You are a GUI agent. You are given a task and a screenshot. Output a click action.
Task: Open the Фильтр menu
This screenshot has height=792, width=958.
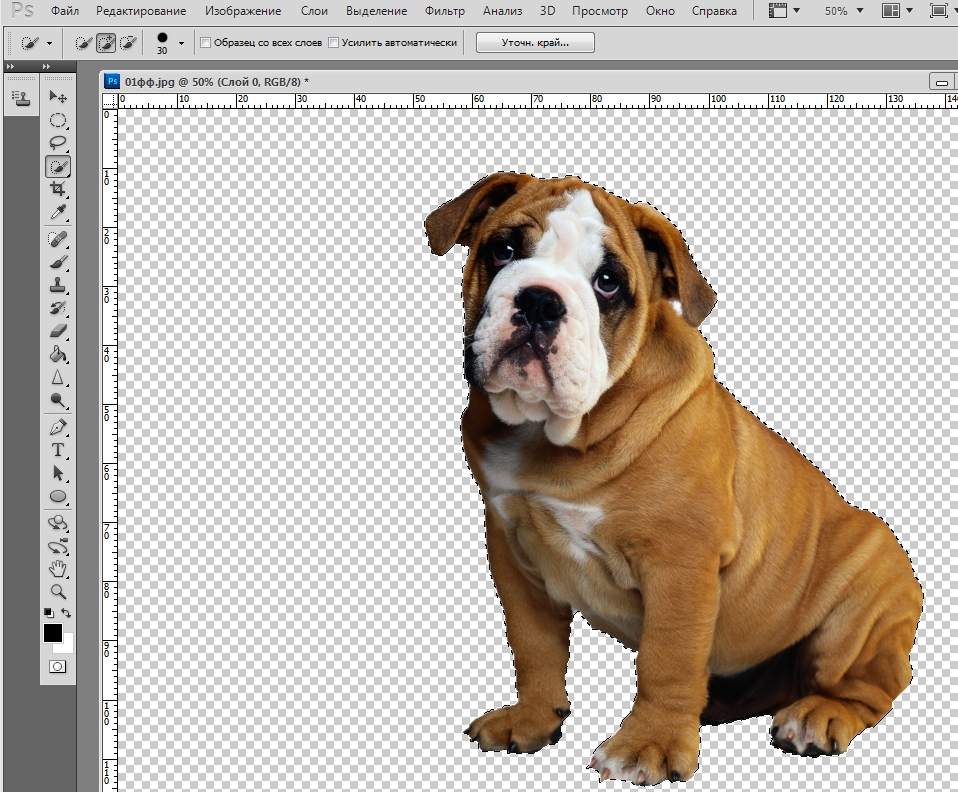[x=445, y=11]
